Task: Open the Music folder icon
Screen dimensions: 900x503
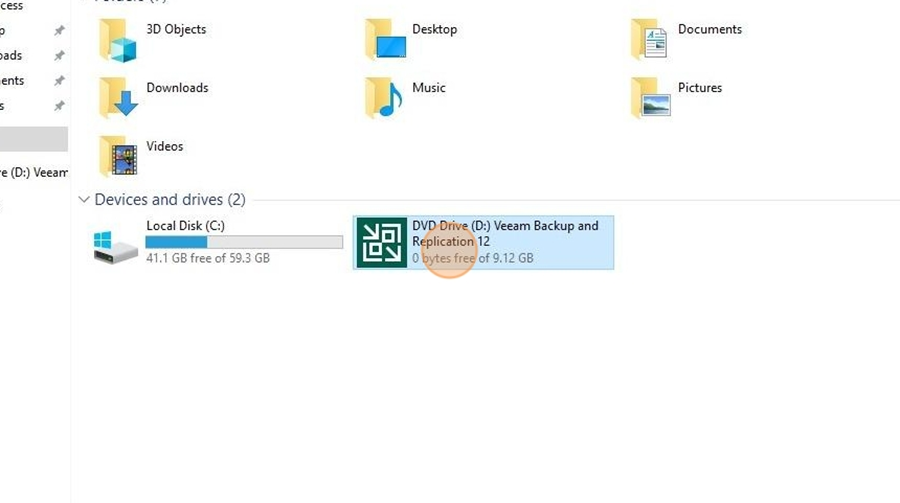Action: click(x=383, y=98)
